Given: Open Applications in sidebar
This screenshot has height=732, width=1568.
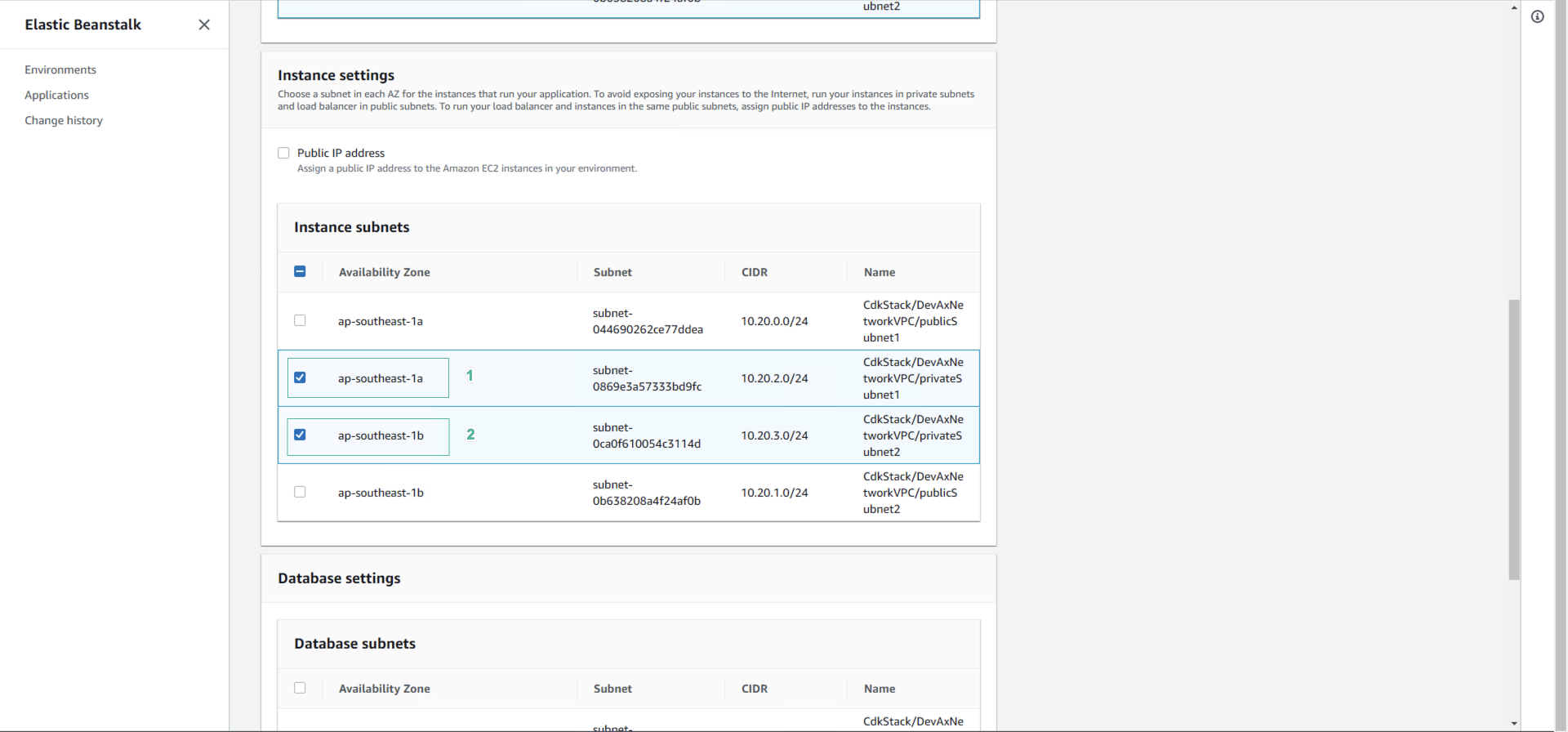Looking at the screenshot, I should [x=56, y=95].
